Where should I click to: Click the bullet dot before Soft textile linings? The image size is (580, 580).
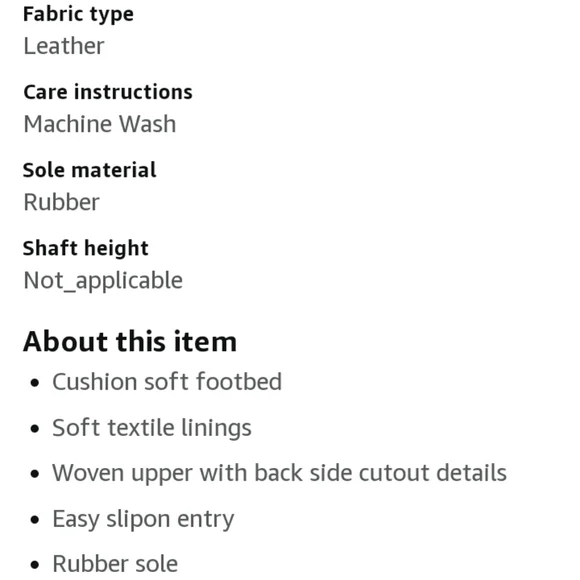[35, 429]
